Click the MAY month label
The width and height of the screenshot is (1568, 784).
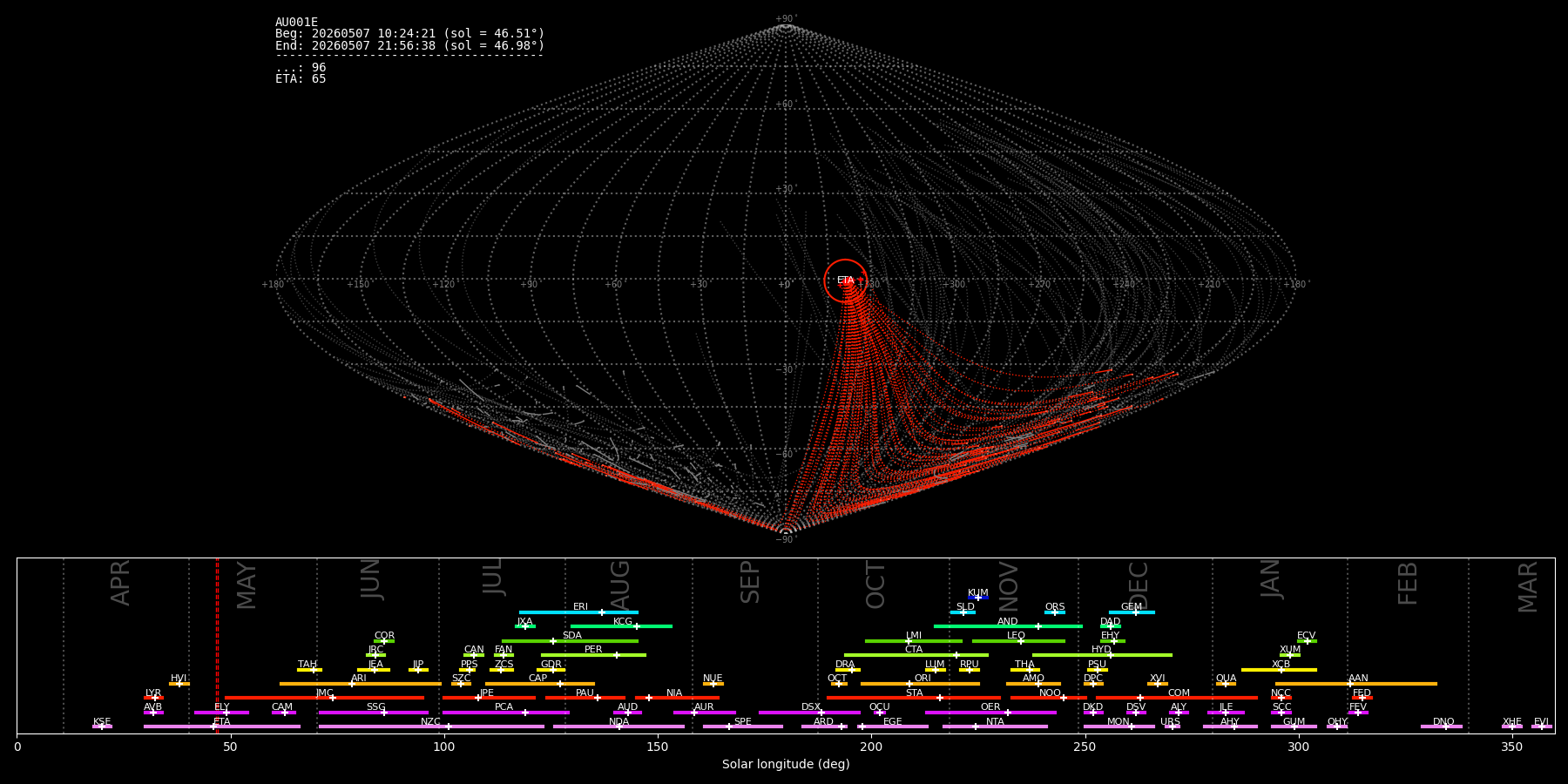coord(247,585)
